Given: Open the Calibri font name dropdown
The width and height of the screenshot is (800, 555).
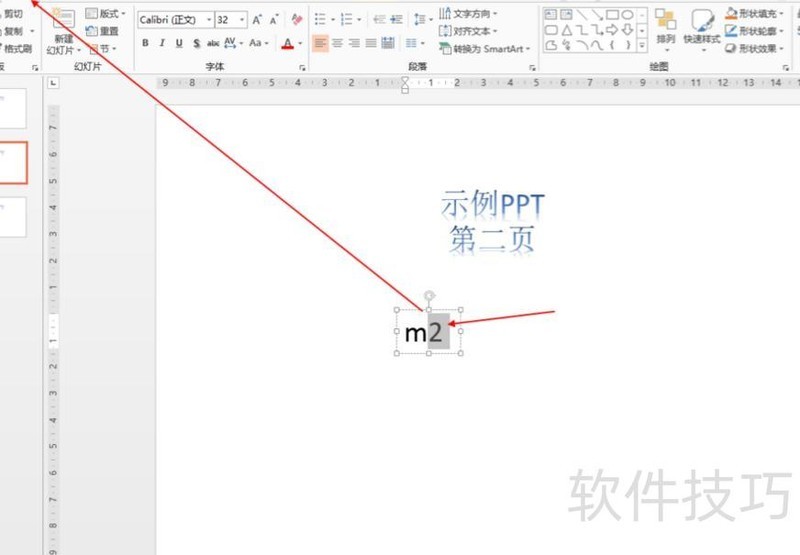Looking at the screenshot, I should click(209, 20).
